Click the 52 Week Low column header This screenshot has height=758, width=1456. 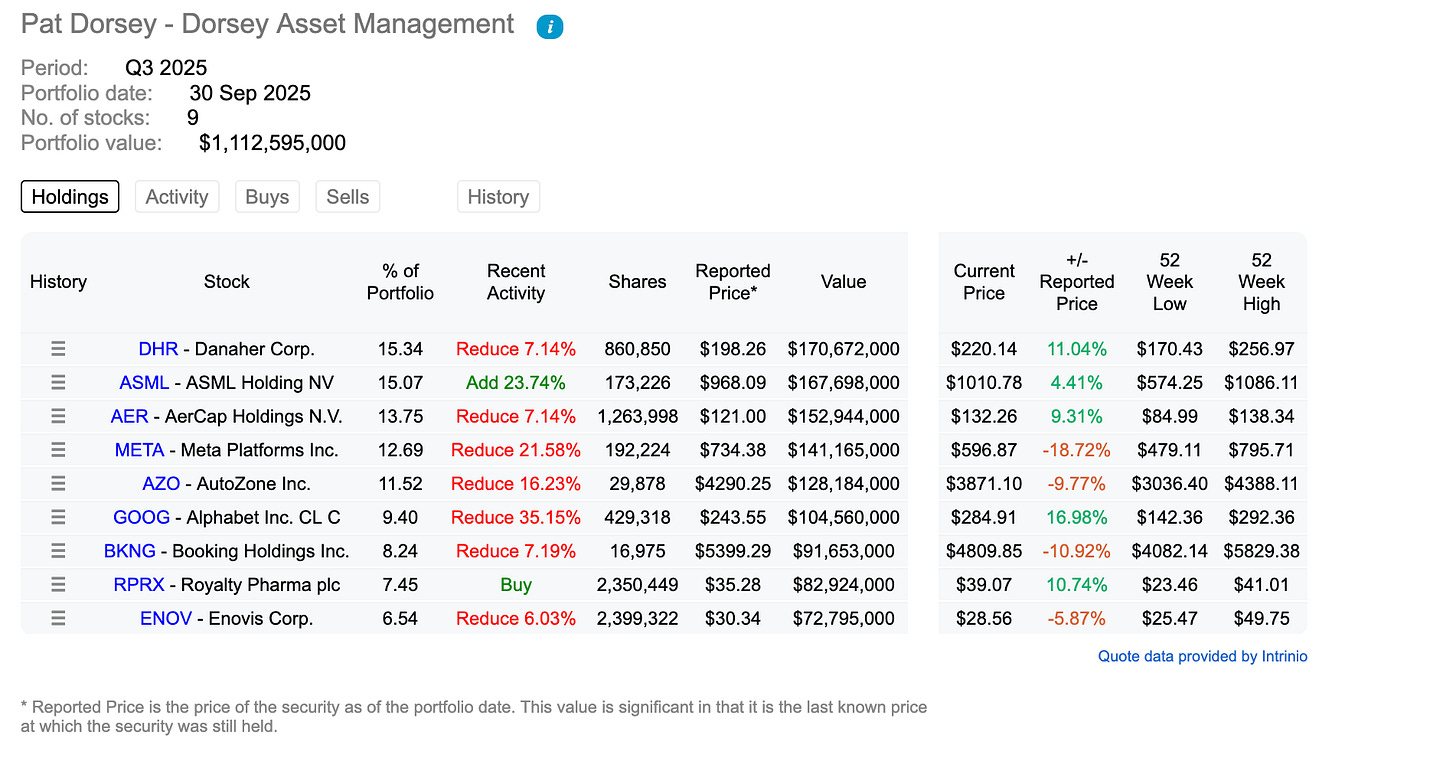pyautogui.click(x=1169, y=282)
